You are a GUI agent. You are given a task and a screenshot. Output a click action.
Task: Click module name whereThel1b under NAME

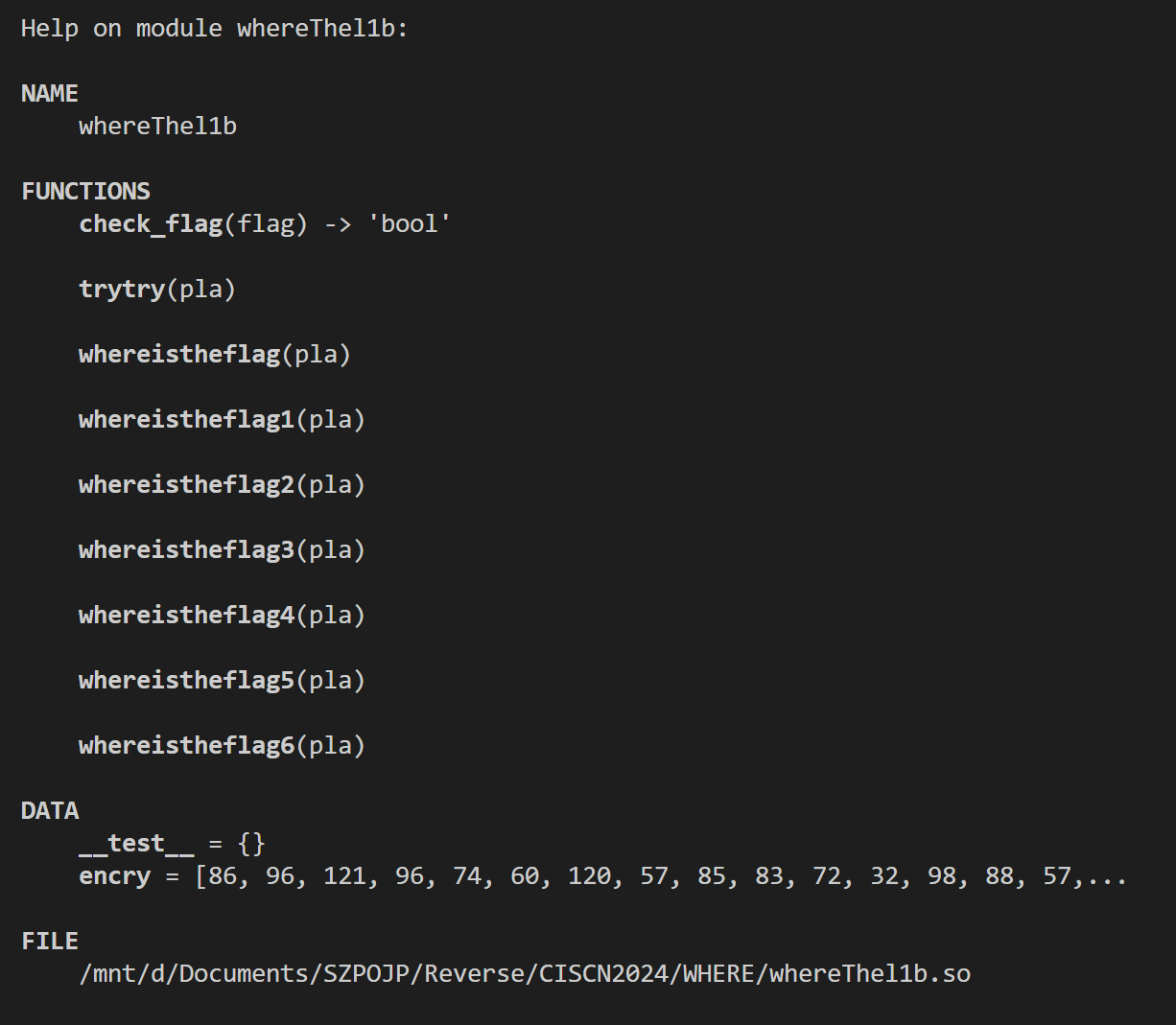158,126
